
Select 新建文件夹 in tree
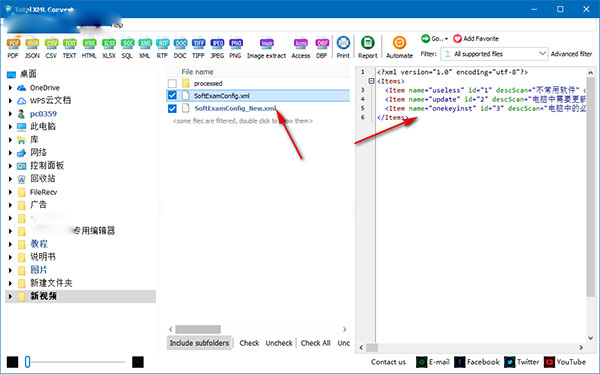point(51,283)
